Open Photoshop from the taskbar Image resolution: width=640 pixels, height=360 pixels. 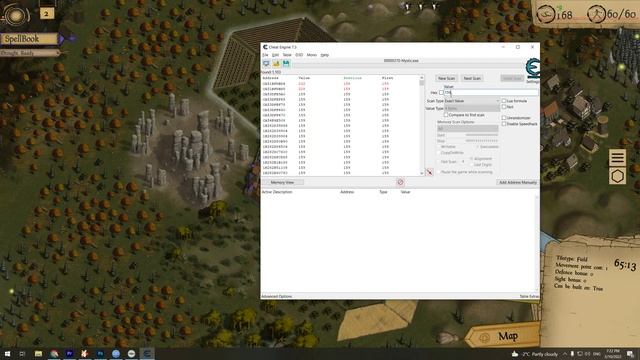click(100, 354)
